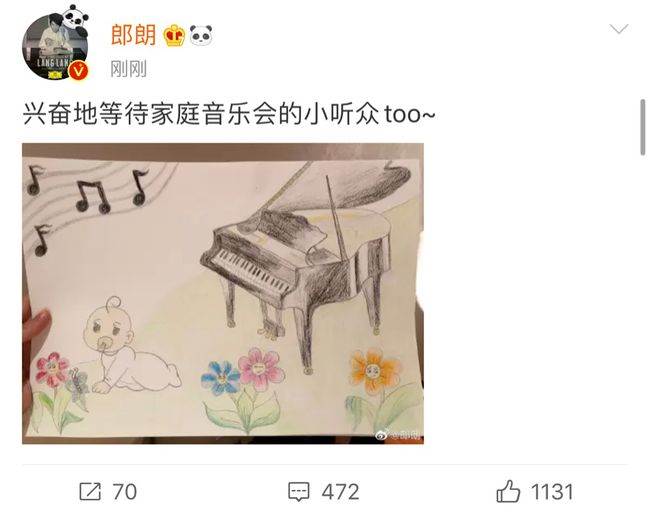The width and height of the screenshot is (650, 513).
Task: Tap the comment count 472
Action: (340, 492)
